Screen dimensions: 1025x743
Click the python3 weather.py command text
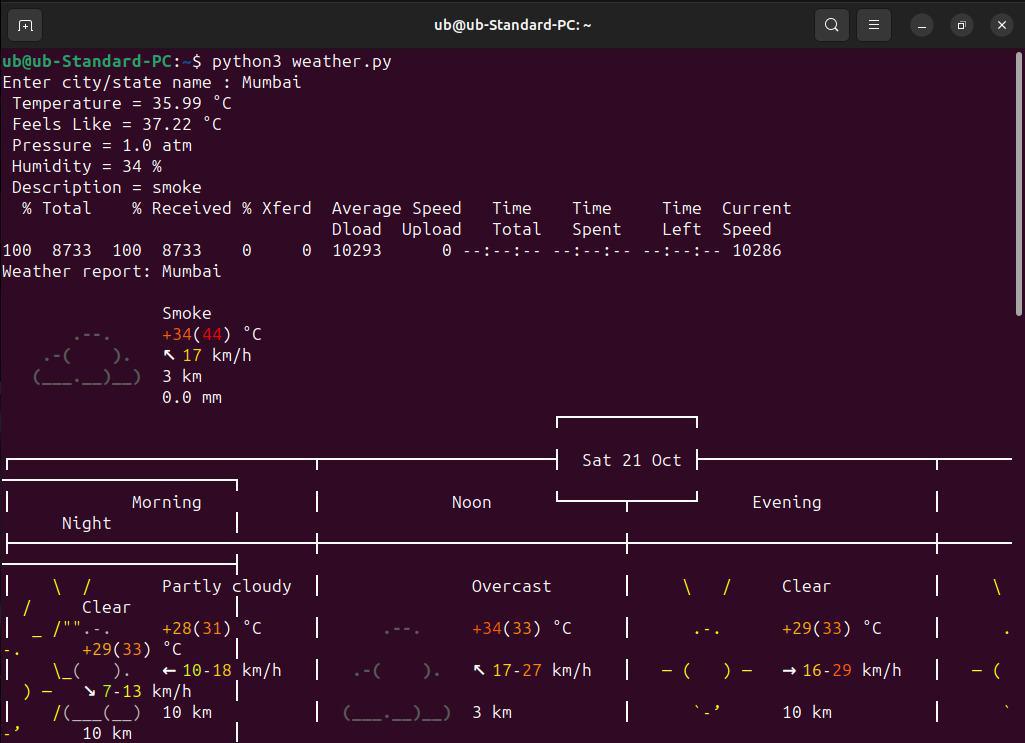coord(301,61)
